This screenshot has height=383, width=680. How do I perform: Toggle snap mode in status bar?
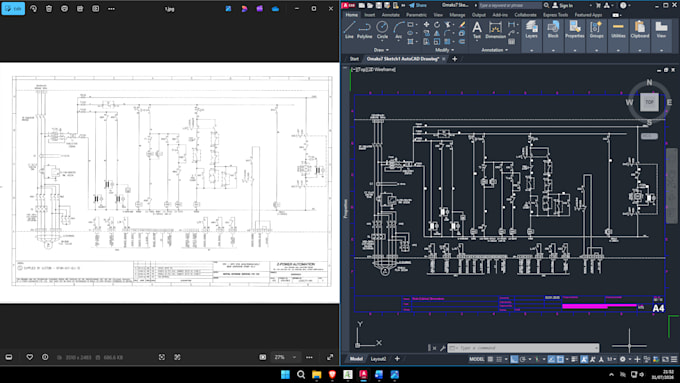pos(499,359)
